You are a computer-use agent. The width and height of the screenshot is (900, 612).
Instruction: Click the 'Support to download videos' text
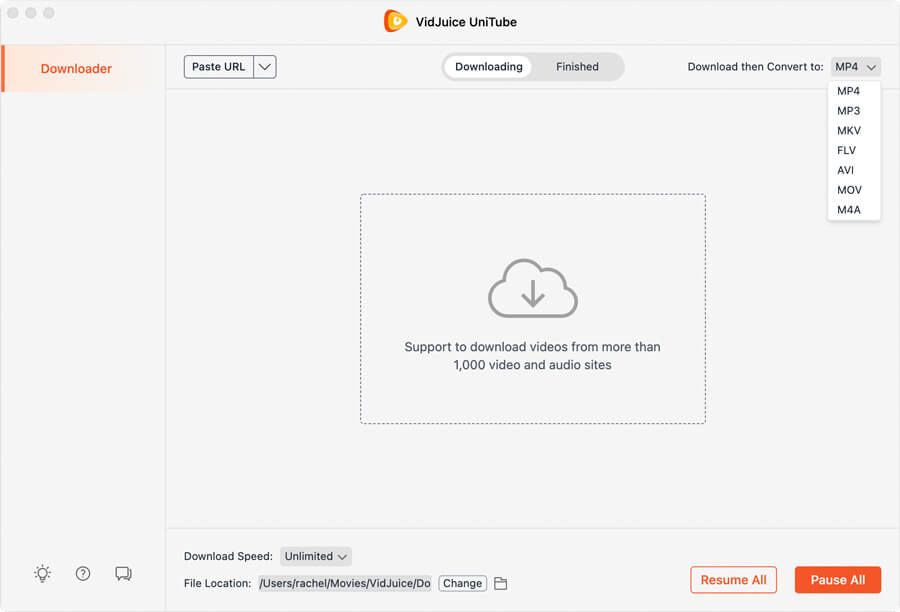[533, 355]
